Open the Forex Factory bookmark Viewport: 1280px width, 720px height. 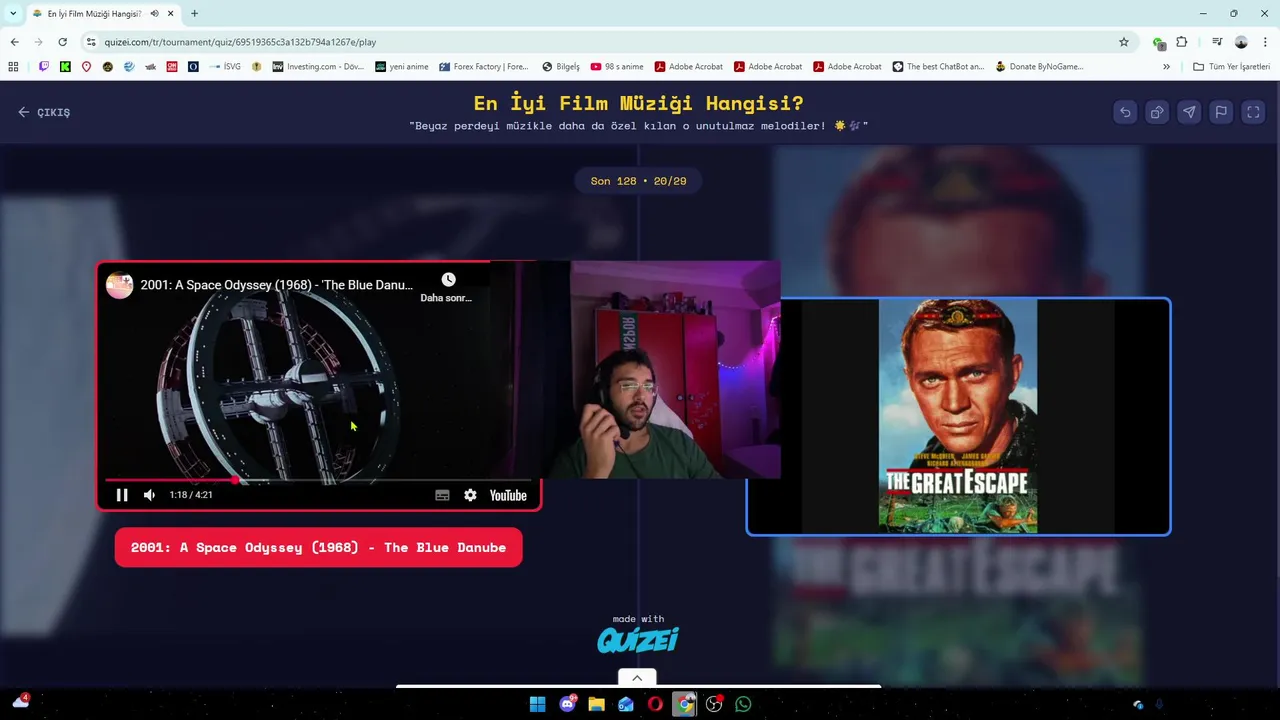coord(484,67)
